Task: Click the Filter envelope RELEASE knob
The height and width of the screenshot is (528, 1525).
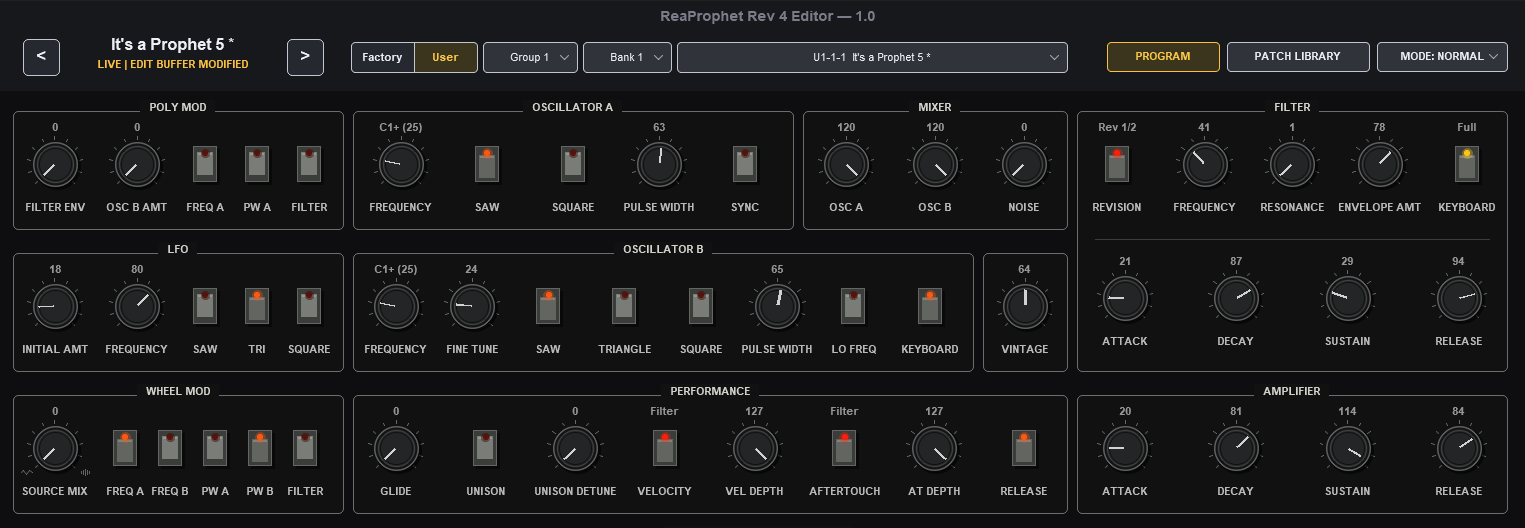Action: [1459, 299]
